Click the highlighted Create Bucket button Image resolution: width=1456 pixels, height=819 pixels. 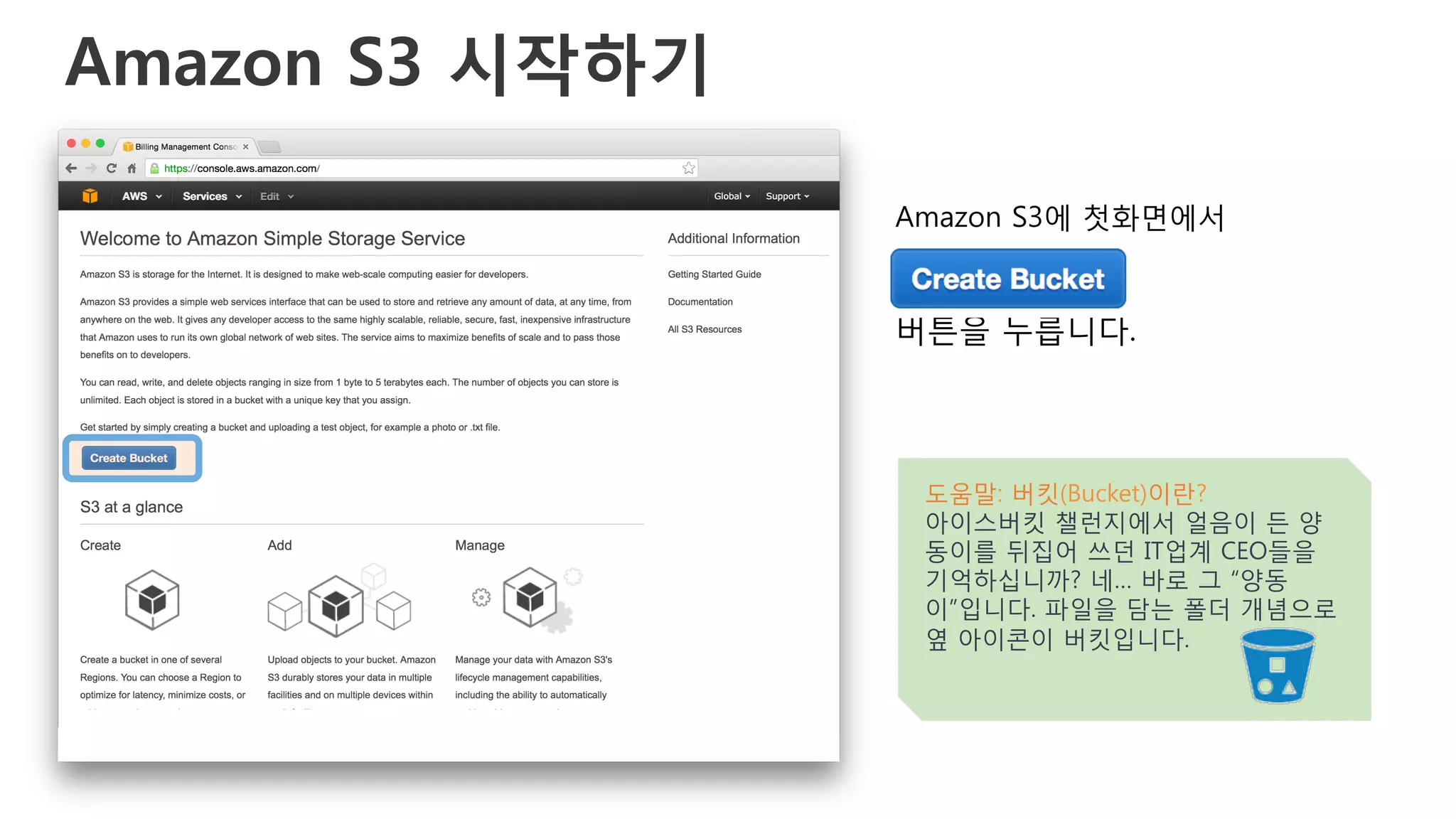129,459
